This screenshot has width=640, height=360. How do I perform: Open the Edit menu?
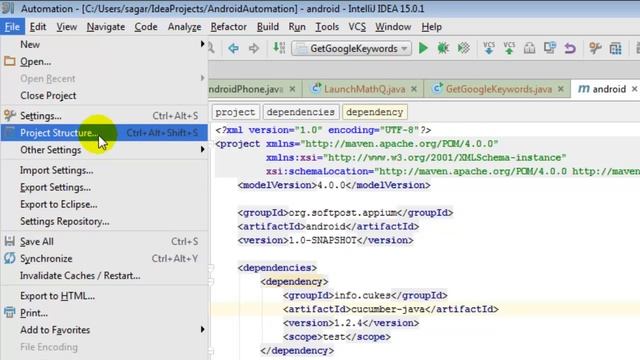point(38,27)
